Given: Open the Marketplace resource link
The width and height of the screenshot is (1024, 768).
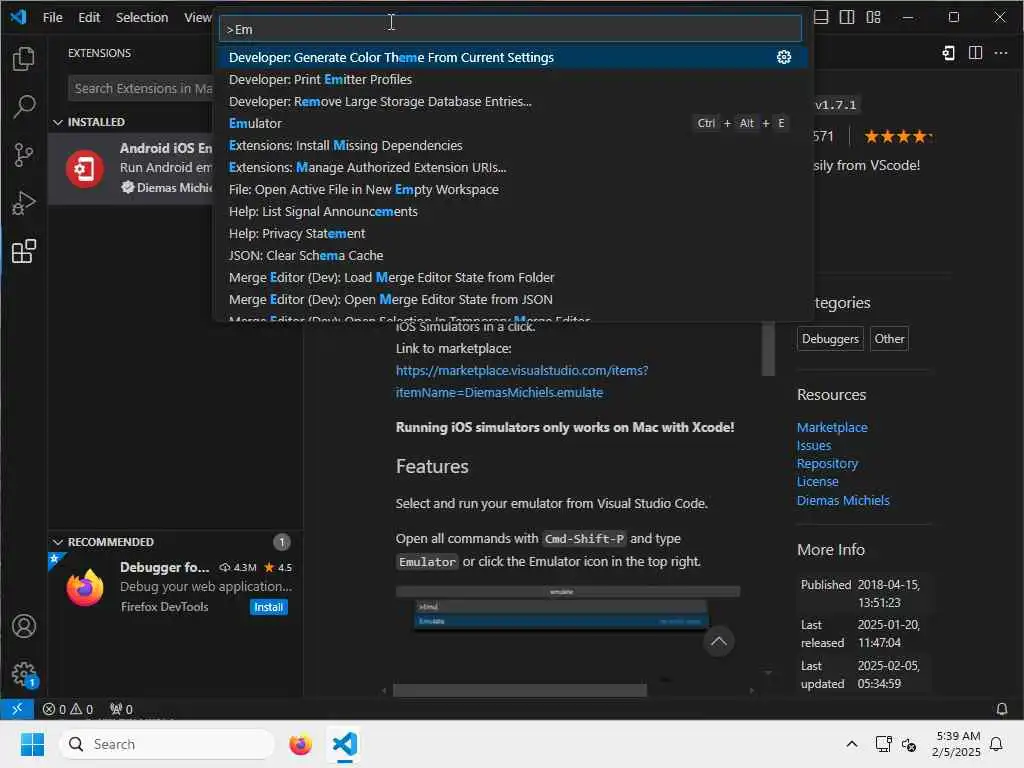Looking at the screenshot, I should pyautogui.click(x=831, y=427).
